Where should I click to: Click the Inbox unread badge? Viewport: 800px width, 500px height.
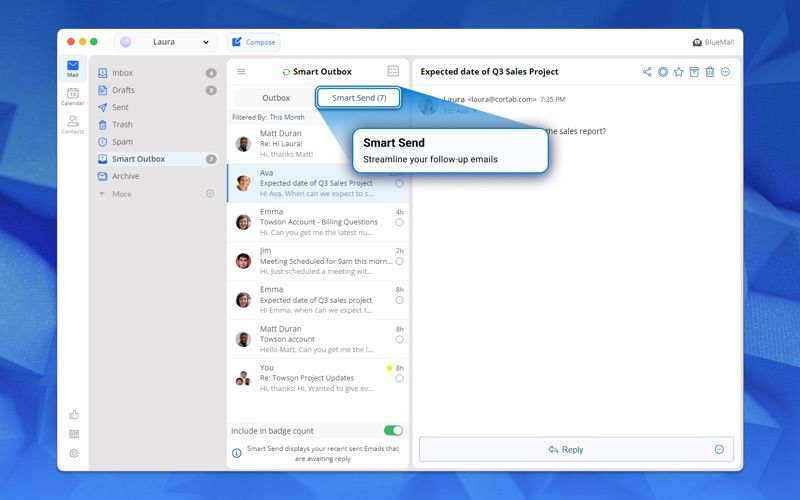pos(211,73)
